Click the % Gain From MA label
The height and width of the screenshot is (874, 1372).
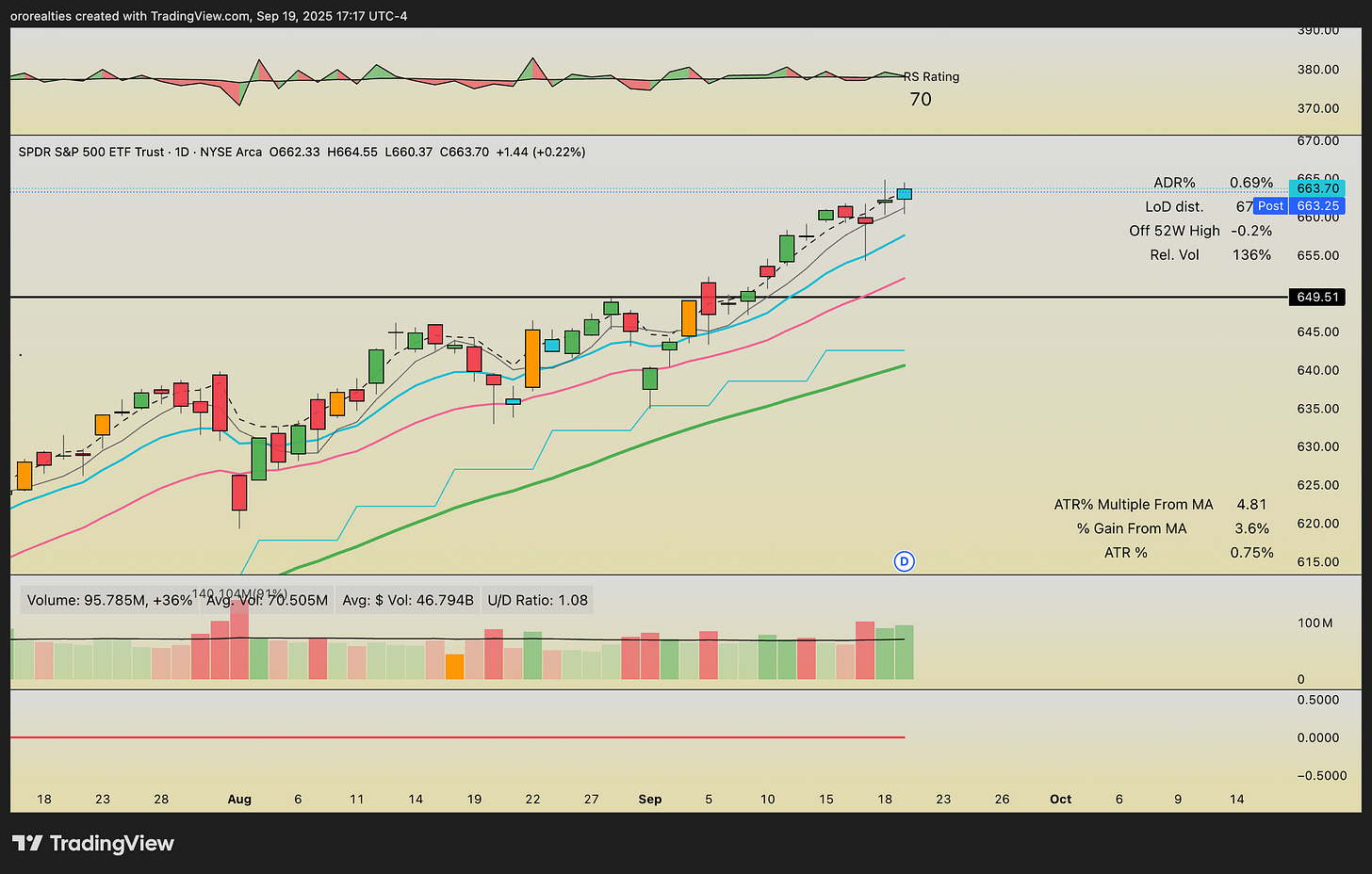point(1132,528)
